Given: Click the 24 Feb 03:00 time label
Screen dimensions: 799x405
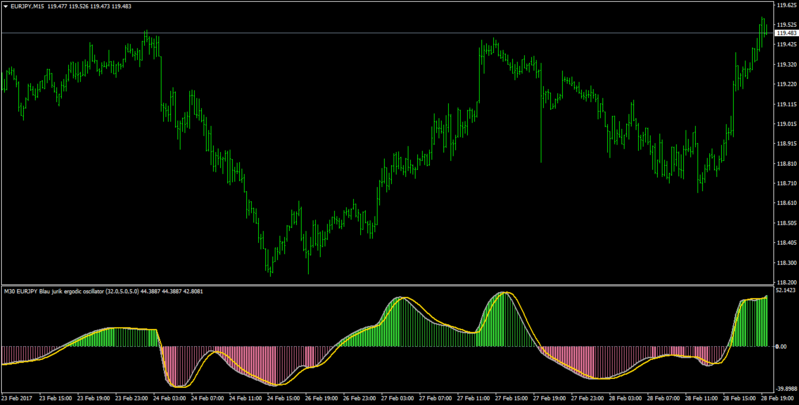Looking at the screenshot, I should point(170,398).
